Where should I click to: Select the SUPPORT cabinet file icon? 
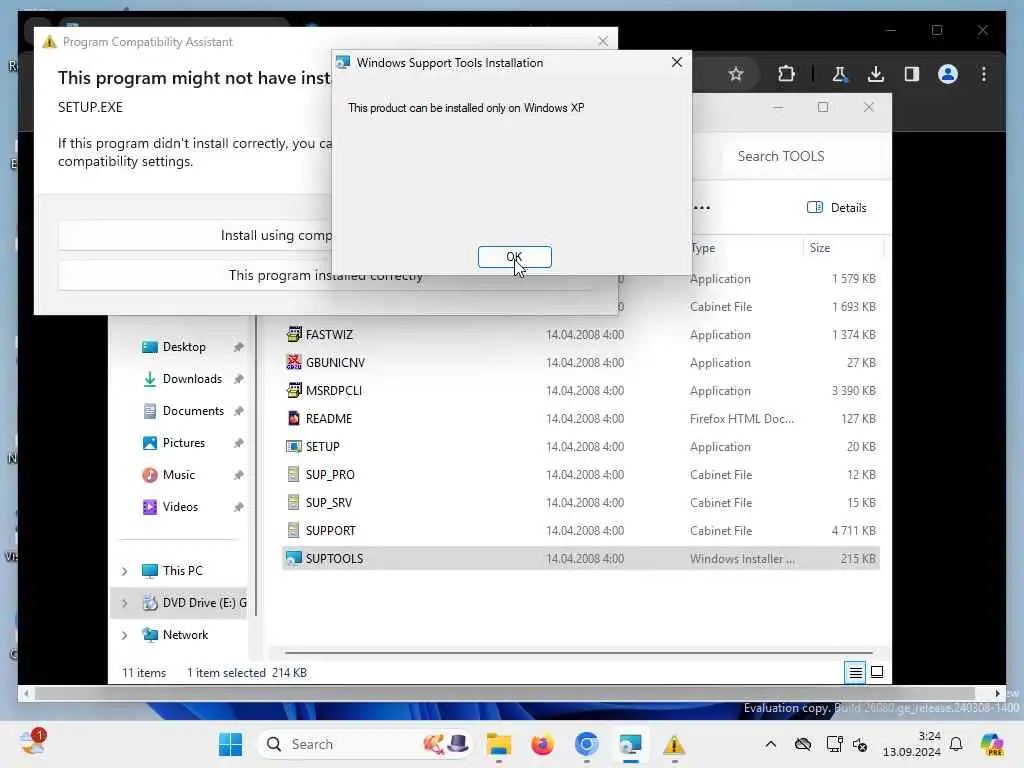(x=294, y=530)
